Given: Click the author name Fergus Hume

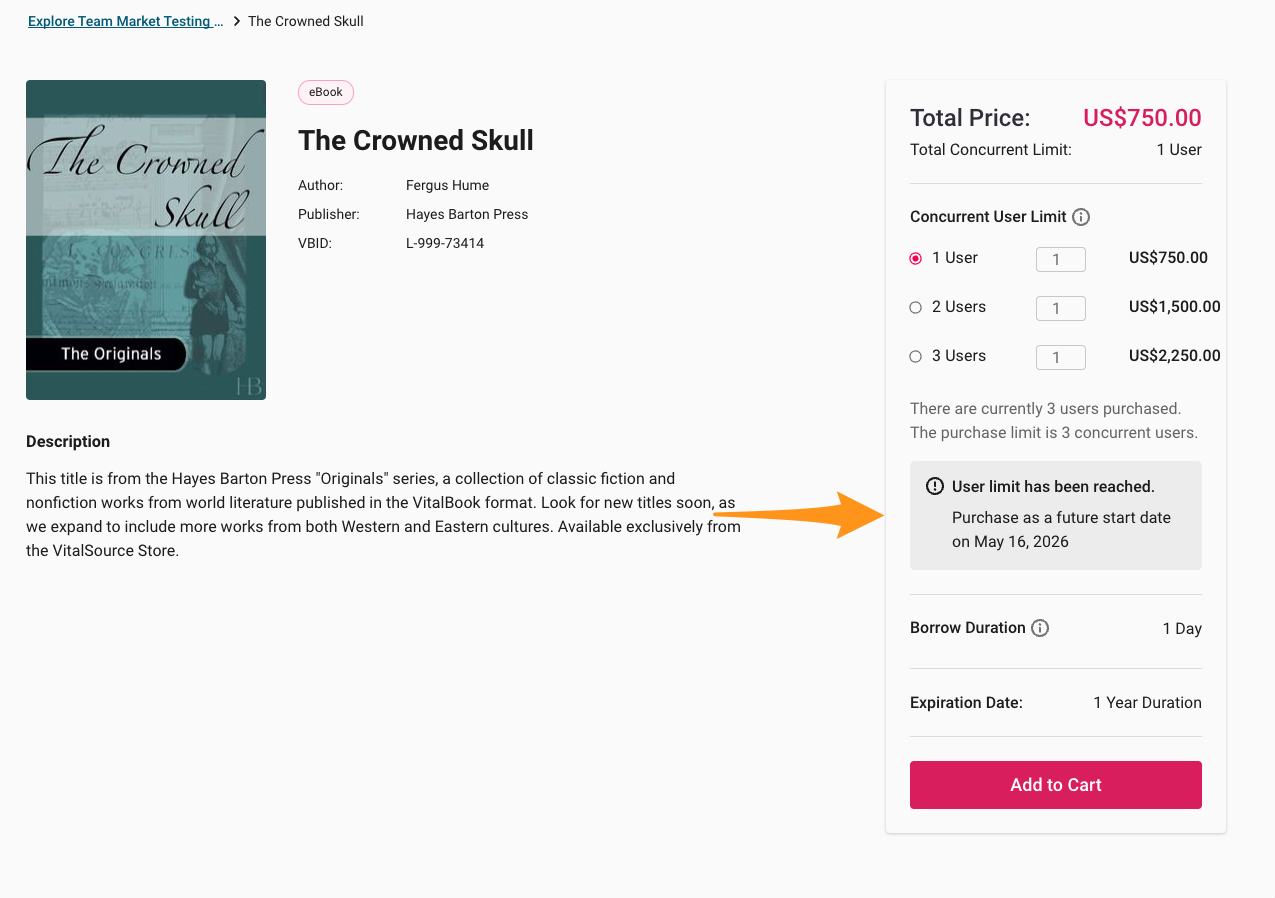Looking at the screenshot, I should 447,185.
